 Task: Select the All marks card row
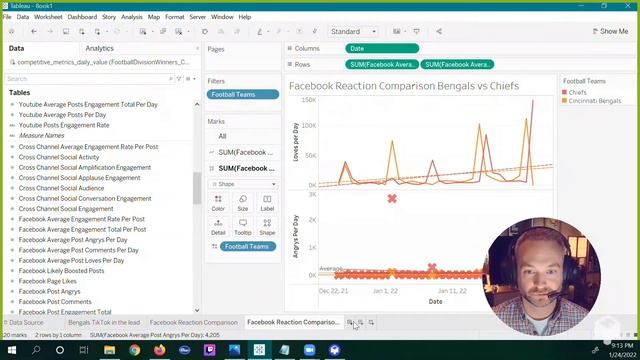pos(243,136)
